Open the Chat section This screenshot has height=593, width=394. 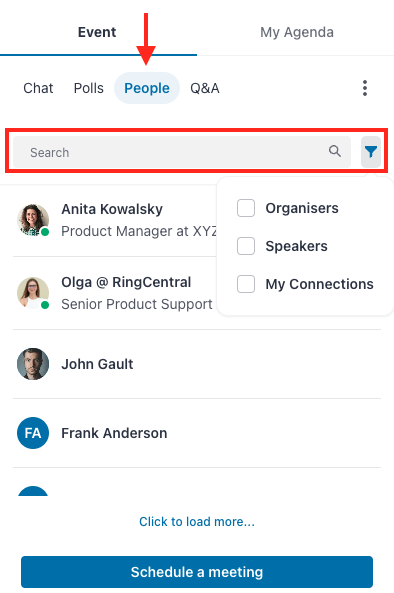click(x=38, y=88)
